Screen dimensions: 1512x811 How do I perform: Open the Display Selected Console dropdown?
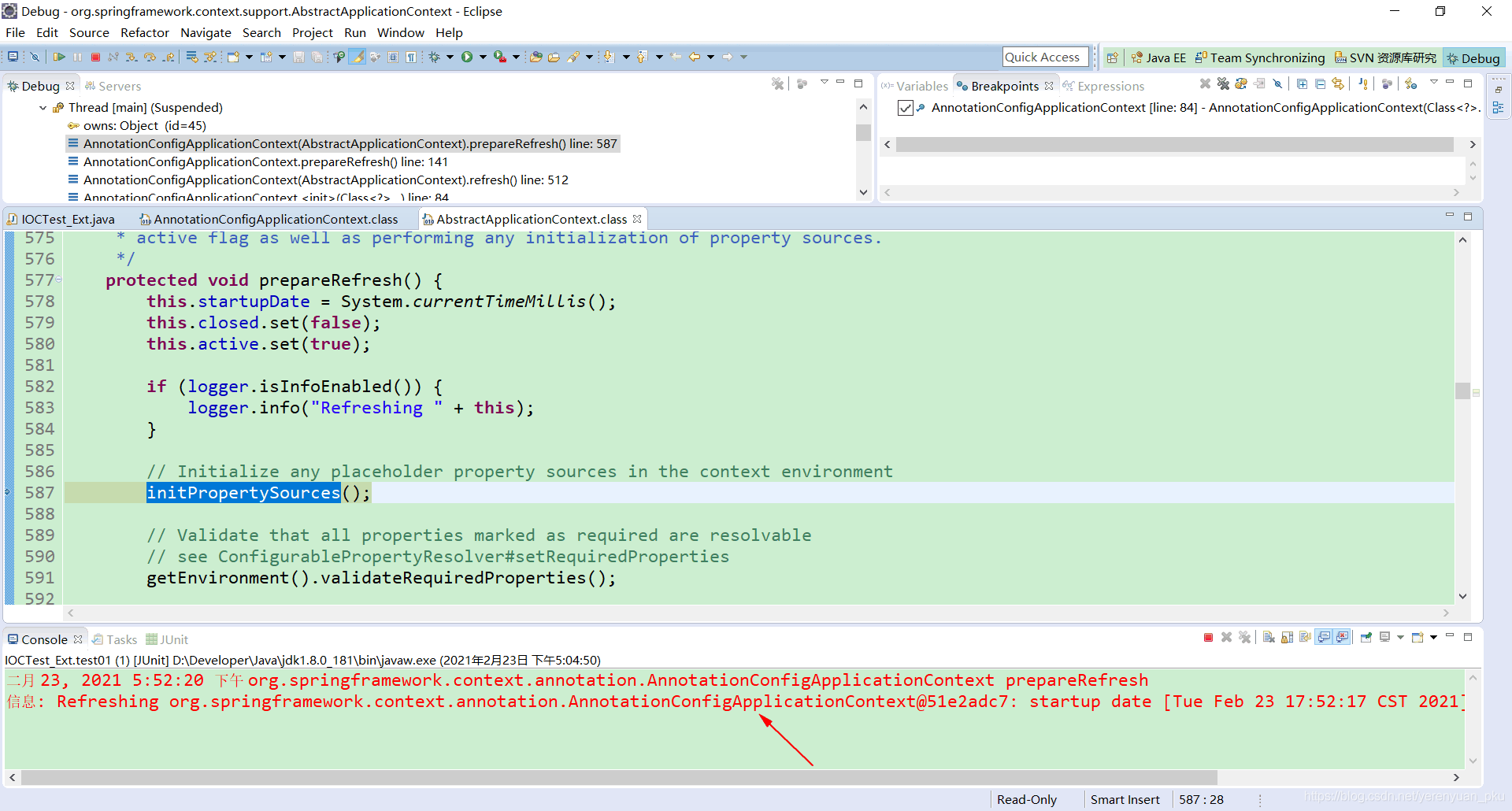(1400, 637)
